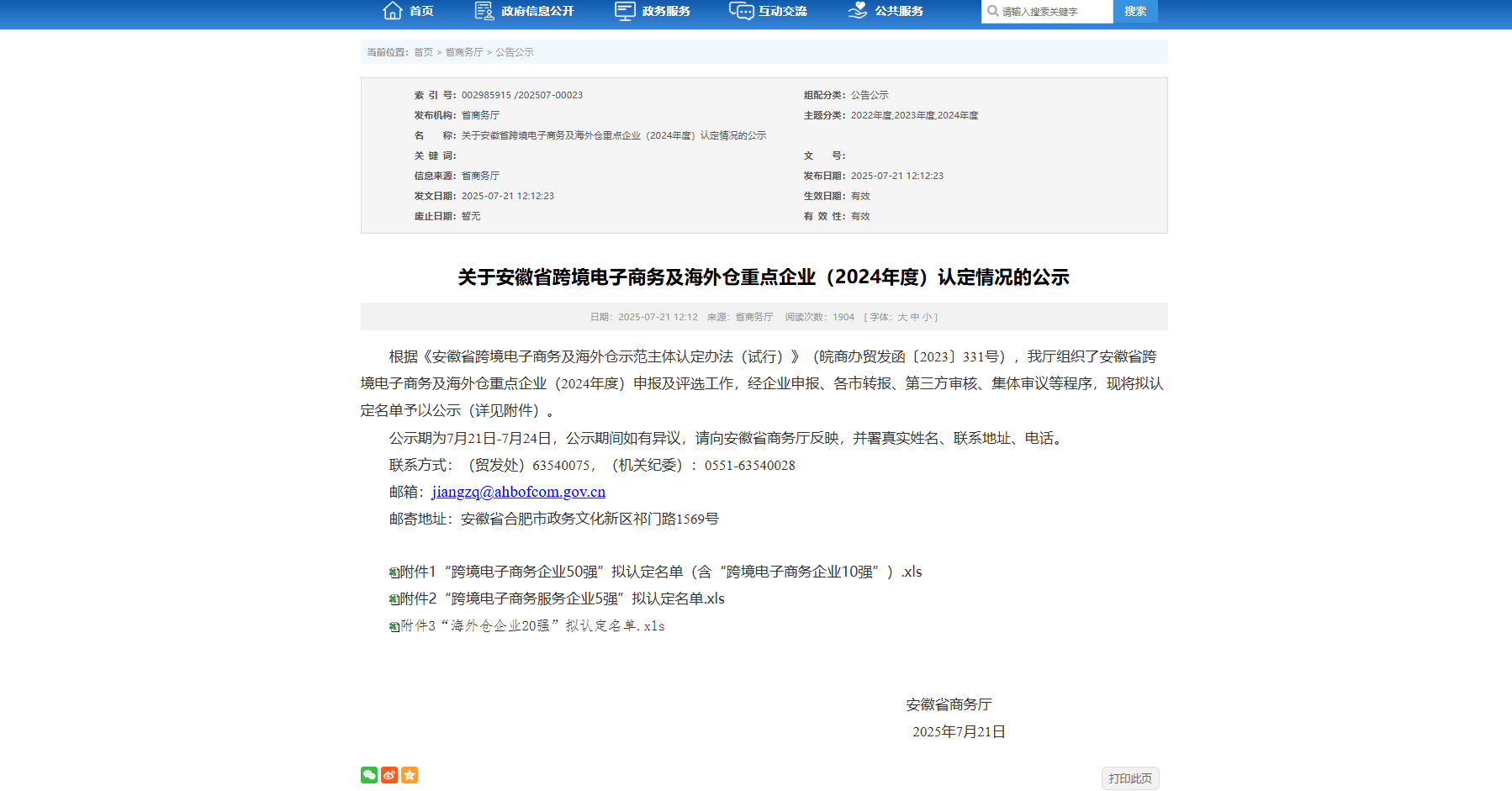1512x791 pixels.
Task: Click the 公共服务 handshake icon
Action: tap(858, 10)
